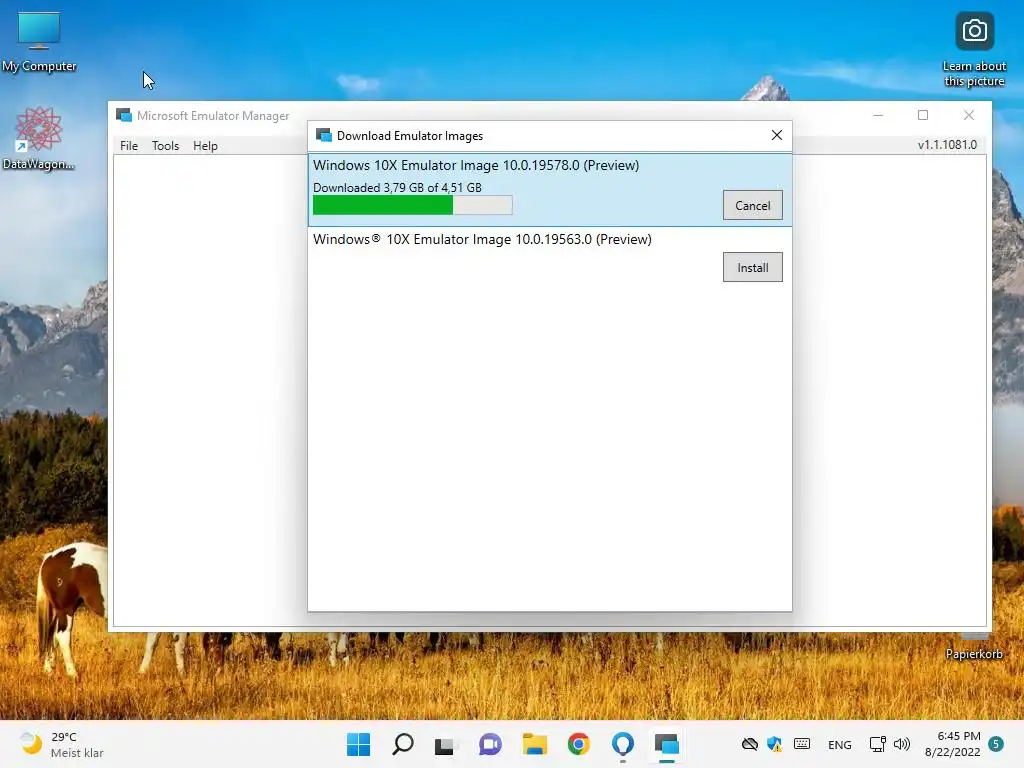Image resolution: width=1024 pixels, height=768 pixels.
Task: Open Windows Security tray icon
Action: [x=775, y=744]
